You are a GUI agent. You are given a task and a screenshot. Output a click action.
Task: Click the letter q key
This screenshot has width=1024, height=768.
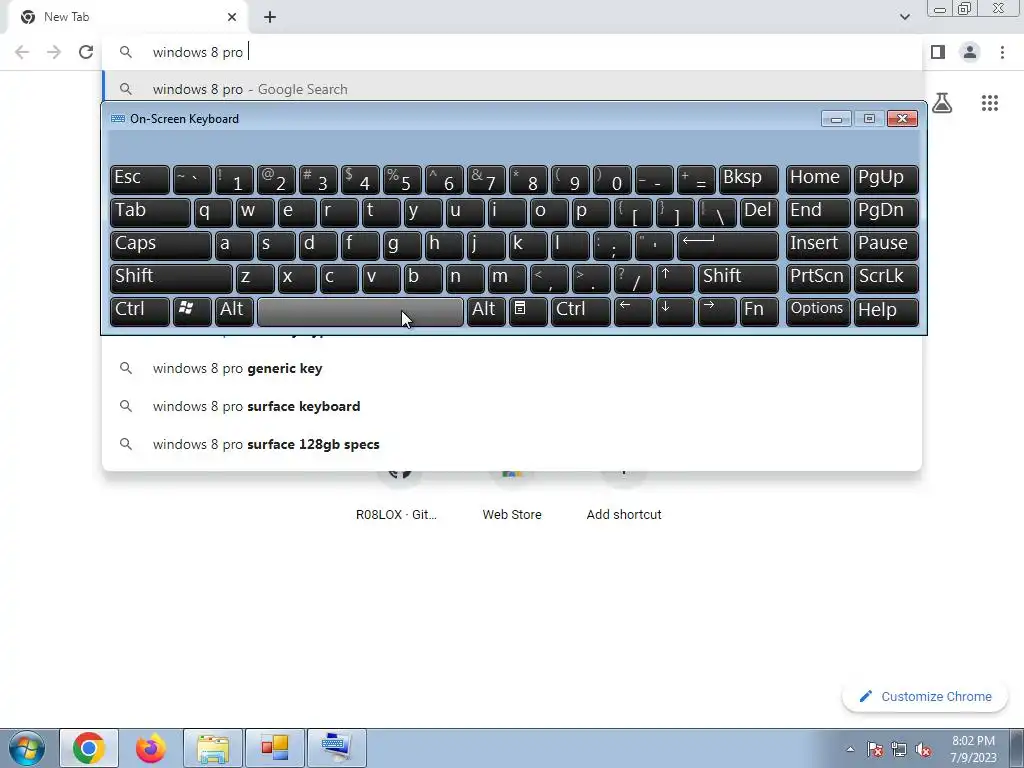click(x=213, y=212)
